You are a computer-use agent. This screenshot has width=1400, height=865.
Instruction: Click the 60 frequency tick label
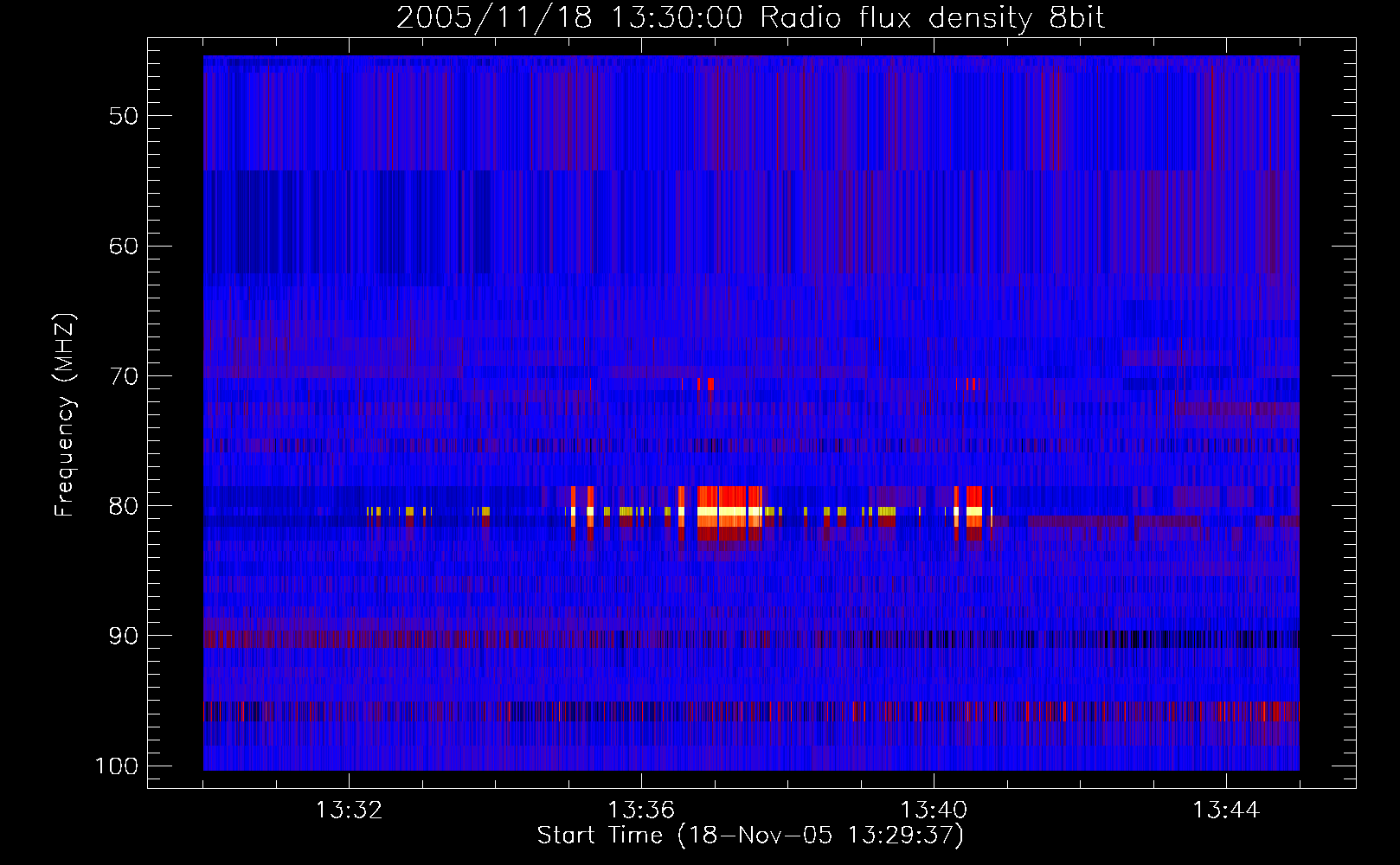pos(123,246)
